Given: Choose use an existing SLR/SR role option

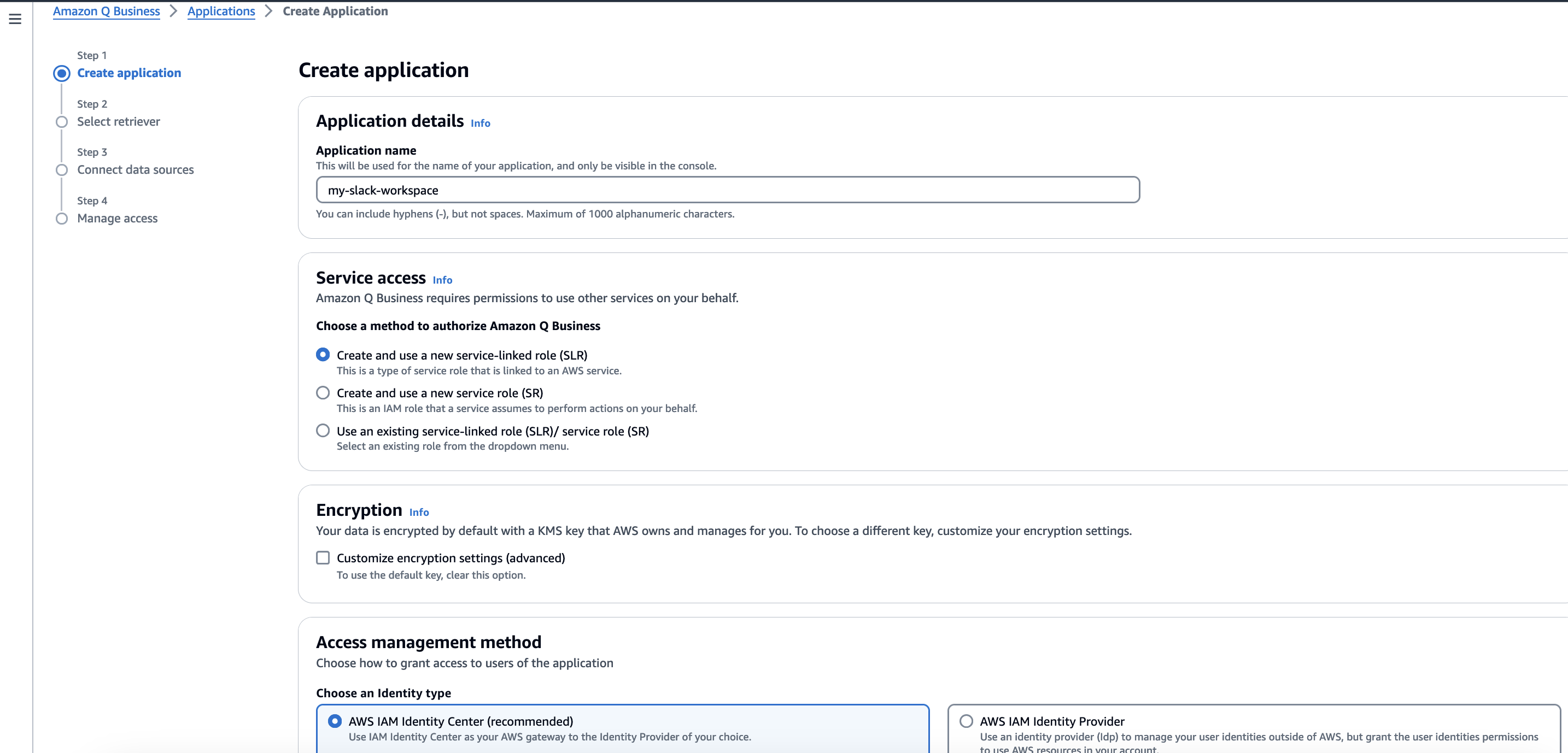Looking at the screenshot, I should pos(323,431).
